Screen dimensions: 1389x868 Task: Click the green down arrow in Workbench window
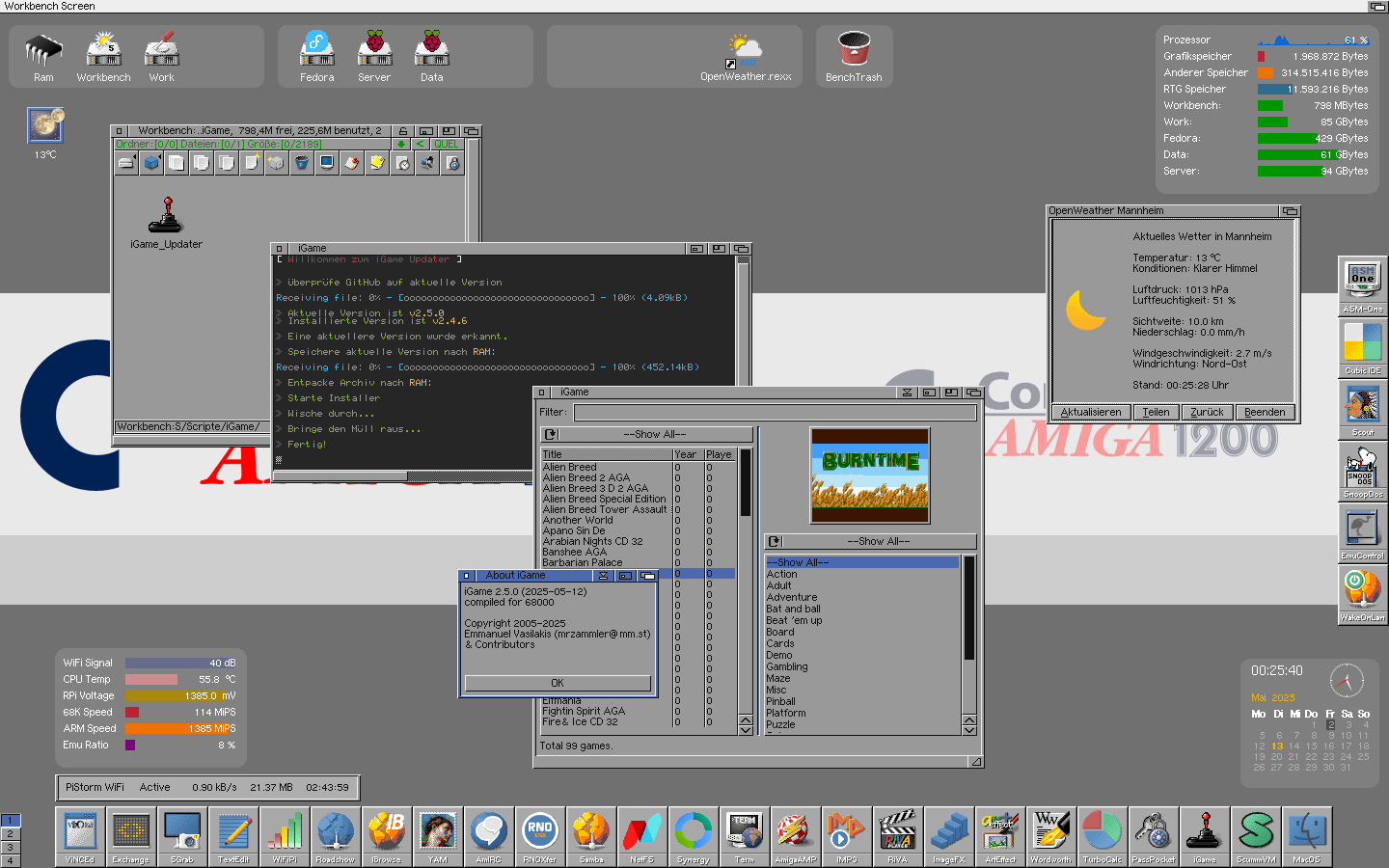point(402,145)
